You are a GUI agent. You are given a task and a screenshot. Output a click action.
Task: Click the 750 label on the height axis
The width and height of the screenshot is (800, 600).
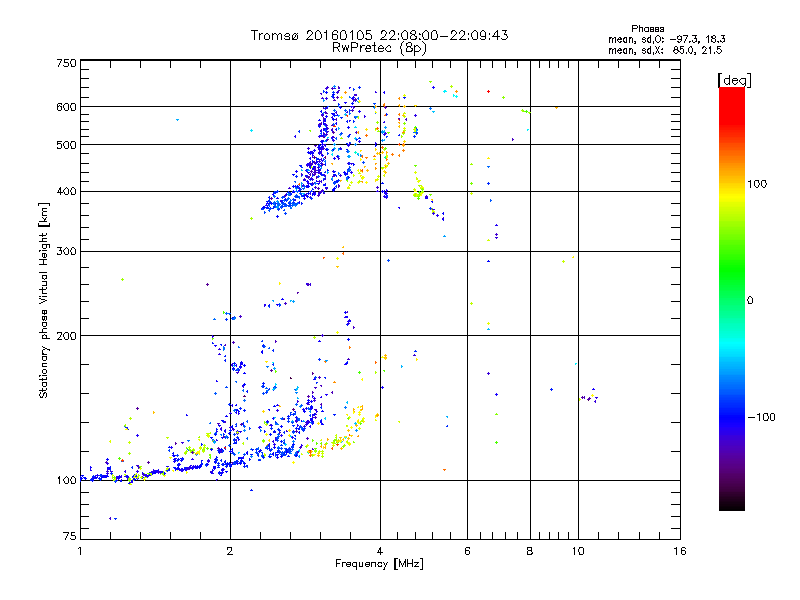pyautogui.click(x=67, y=63)
